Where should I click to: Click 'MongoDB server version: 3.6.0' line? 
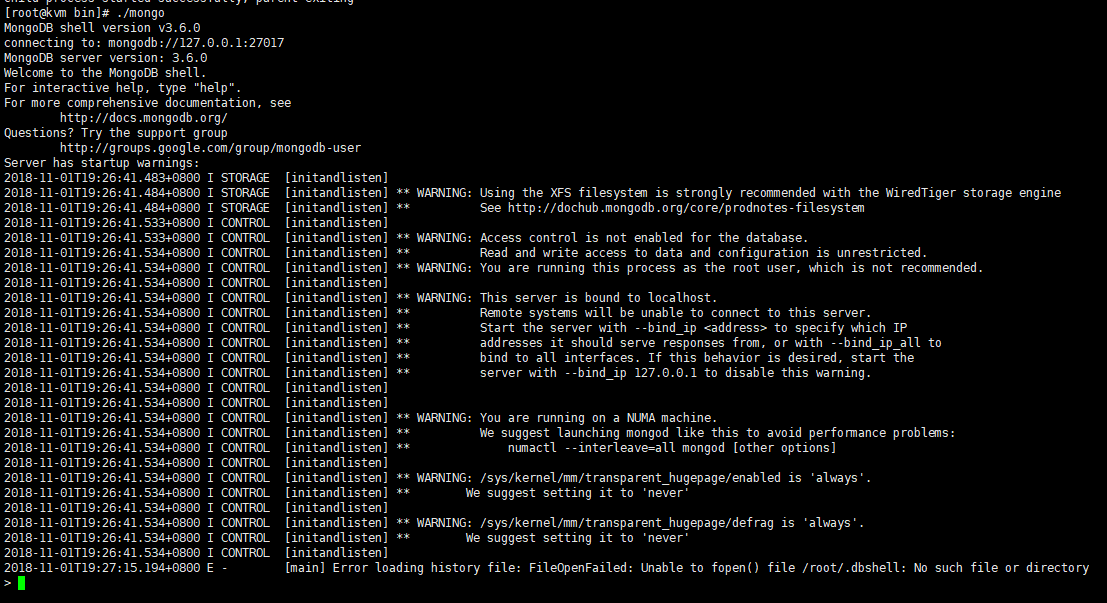tap(106, 58)
